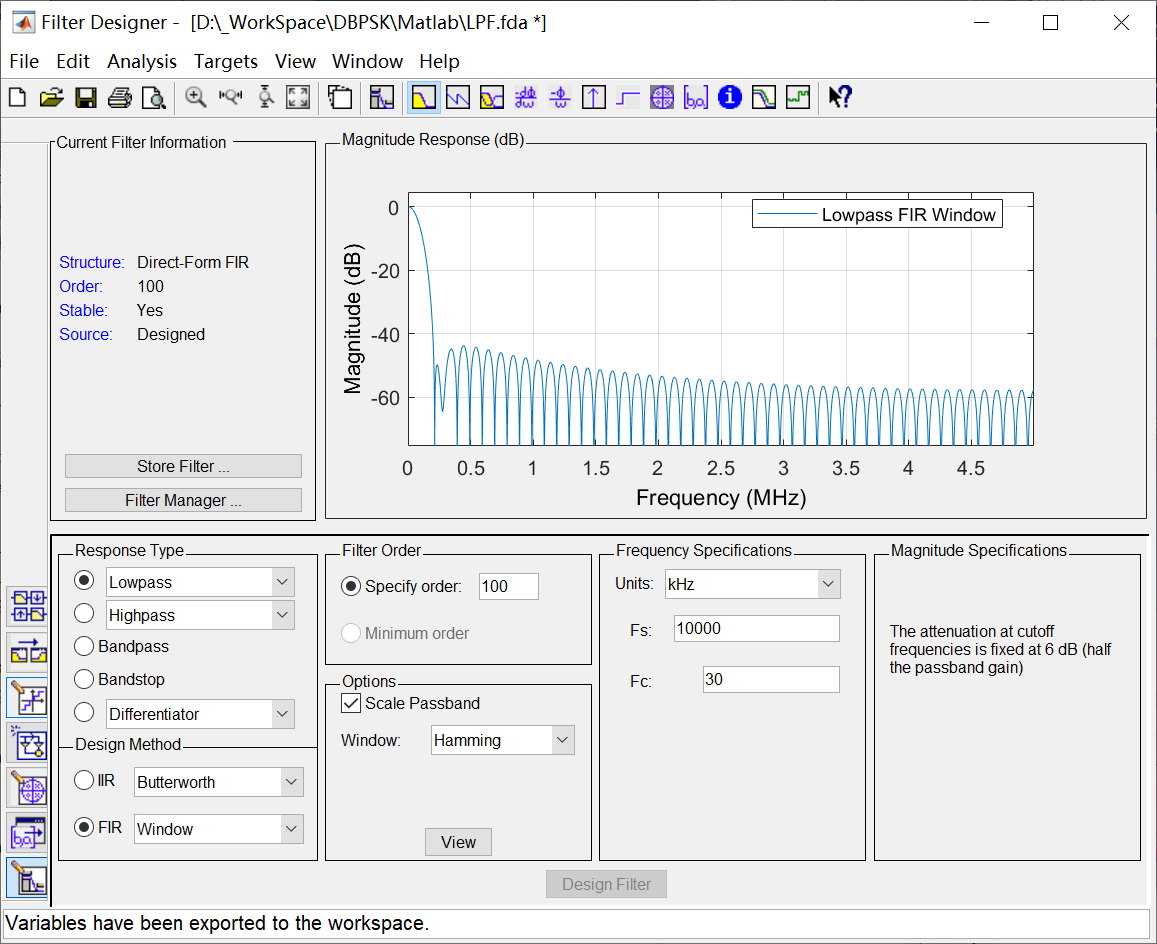Click the New filter design icon
The width and height of the screenshot is (1157, 944).
(x=17, y=97)
